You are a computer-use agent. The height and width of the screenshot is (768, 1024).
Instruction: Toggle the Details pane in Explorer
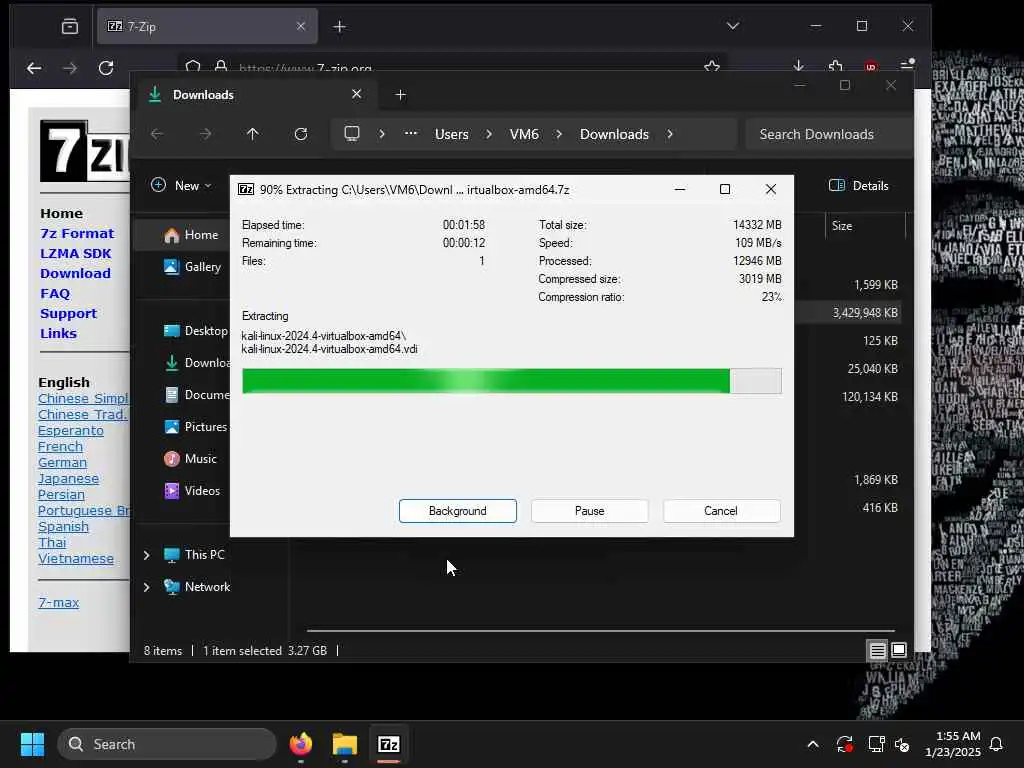coord(858,185)
